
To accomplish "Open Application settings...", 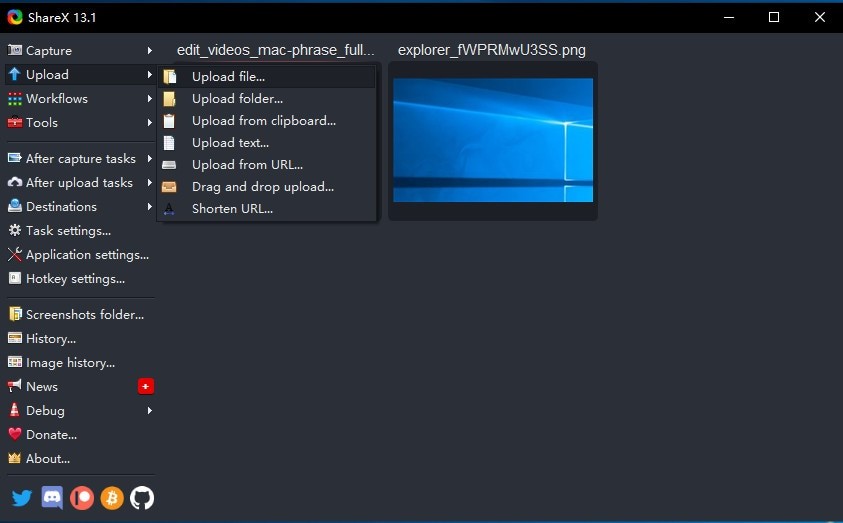I will pos(88,255).
